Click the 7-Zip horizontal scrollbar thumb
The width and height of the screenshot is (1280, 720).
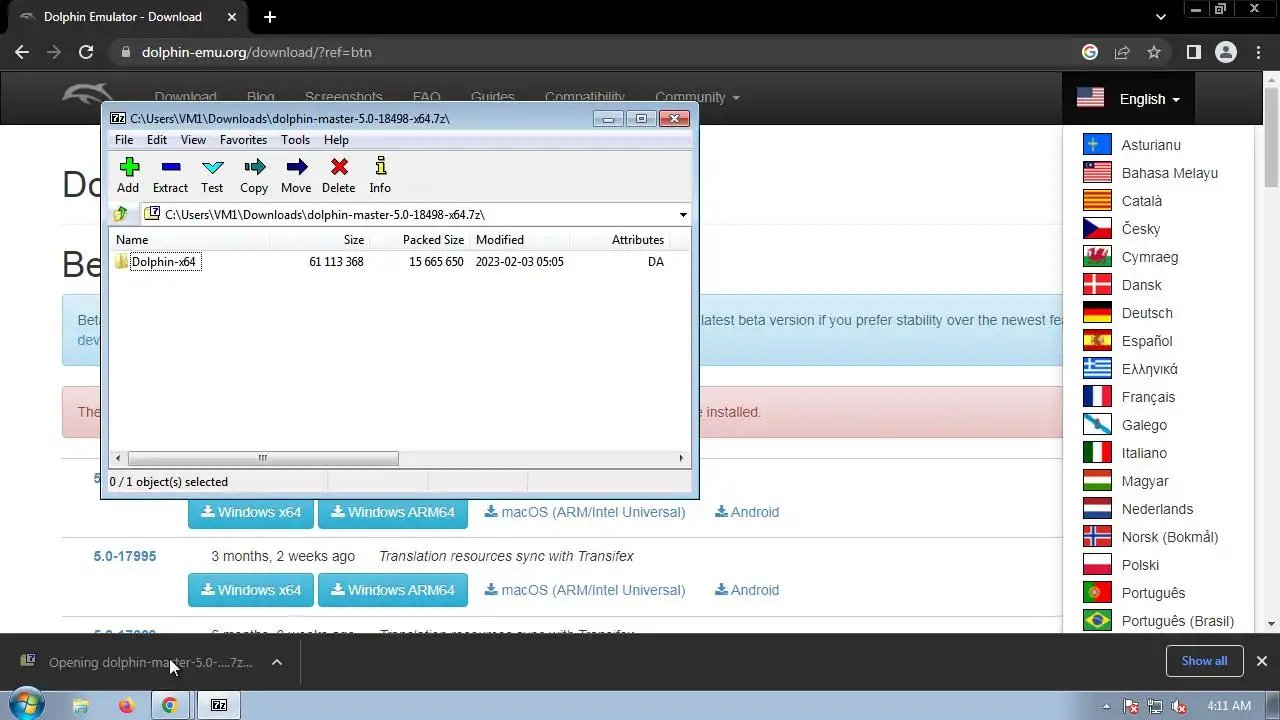[x=262, y=458]
